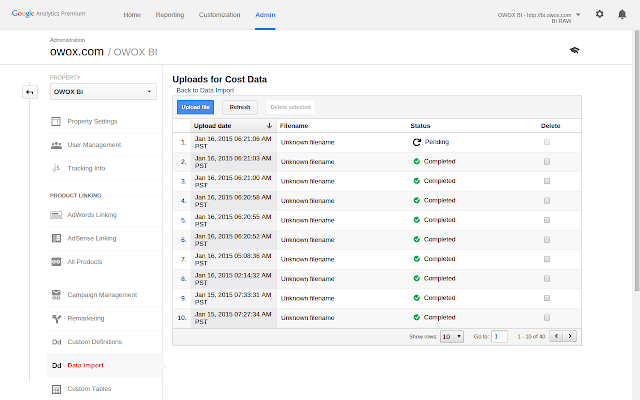The height and width of the screenshot is (400, 640).
Task: Open the OWOX BI property dropdown
Action: tap(103, 92)
